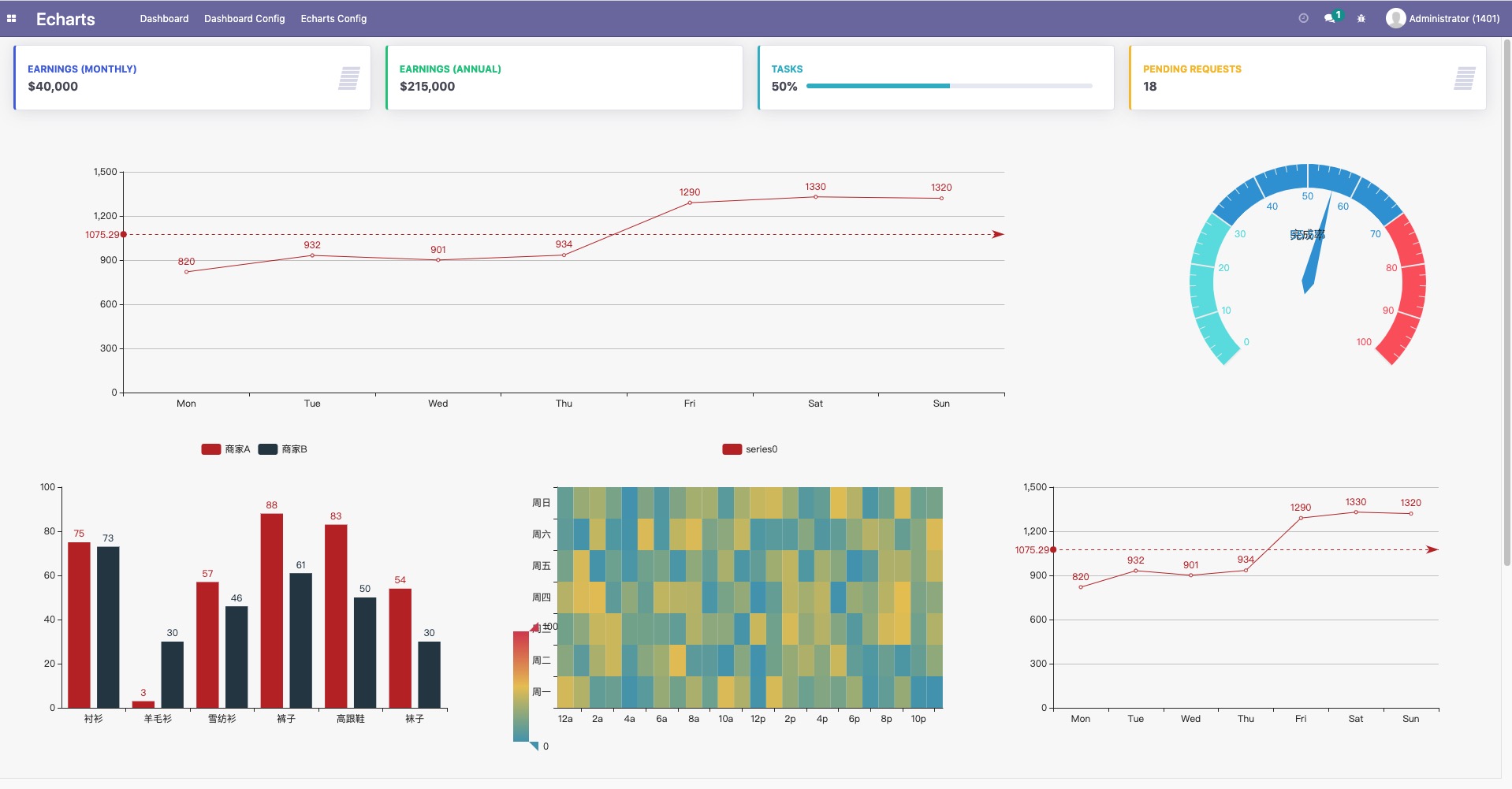Click the gauge 50 tick label
1512x789 pixels.
(x=1308, y=196)
